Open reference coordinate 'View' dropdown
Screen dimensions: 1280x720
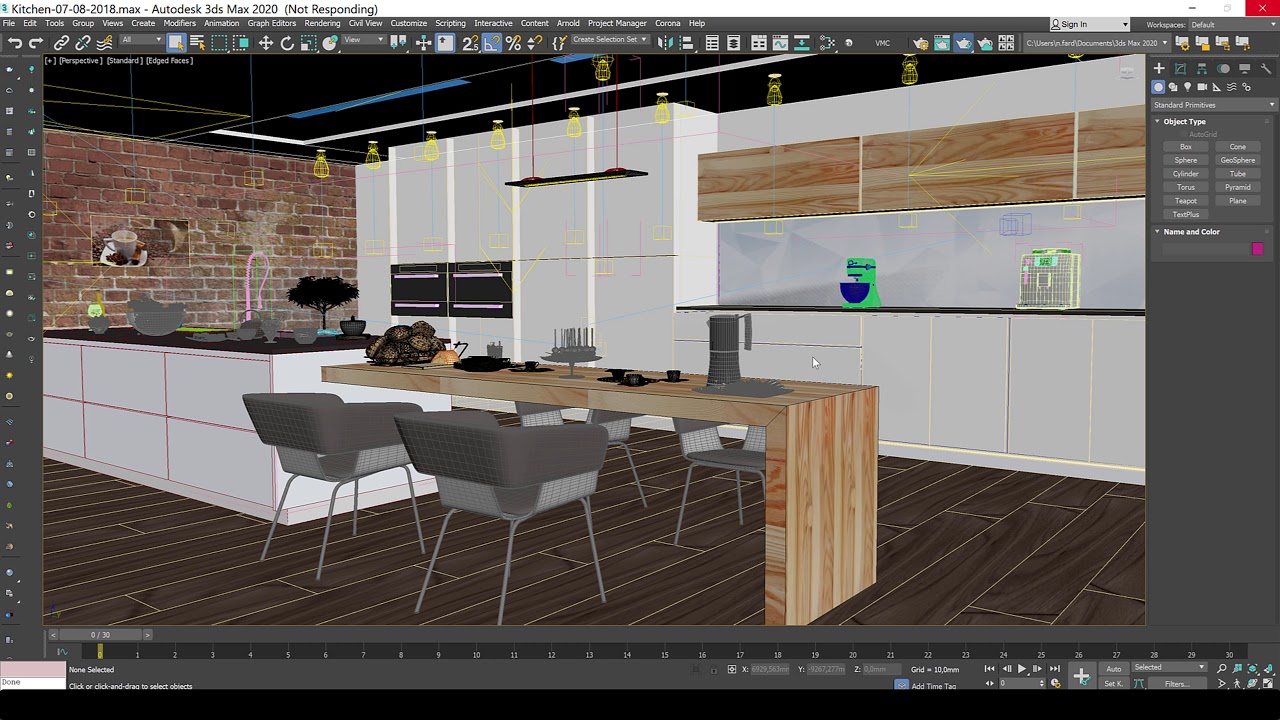[x=364, y=40]
